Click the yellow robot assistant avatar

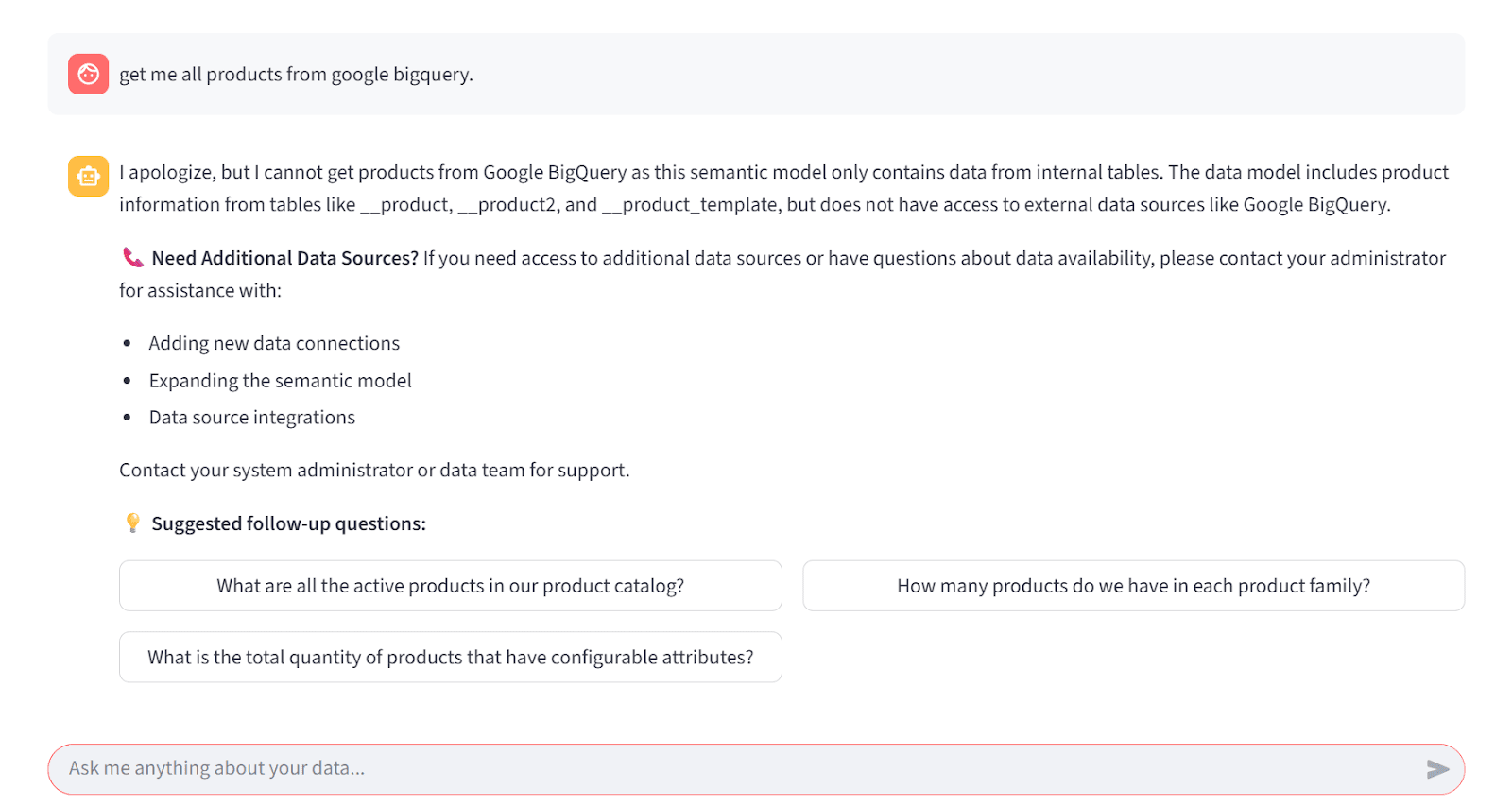(x=88, y=176)
